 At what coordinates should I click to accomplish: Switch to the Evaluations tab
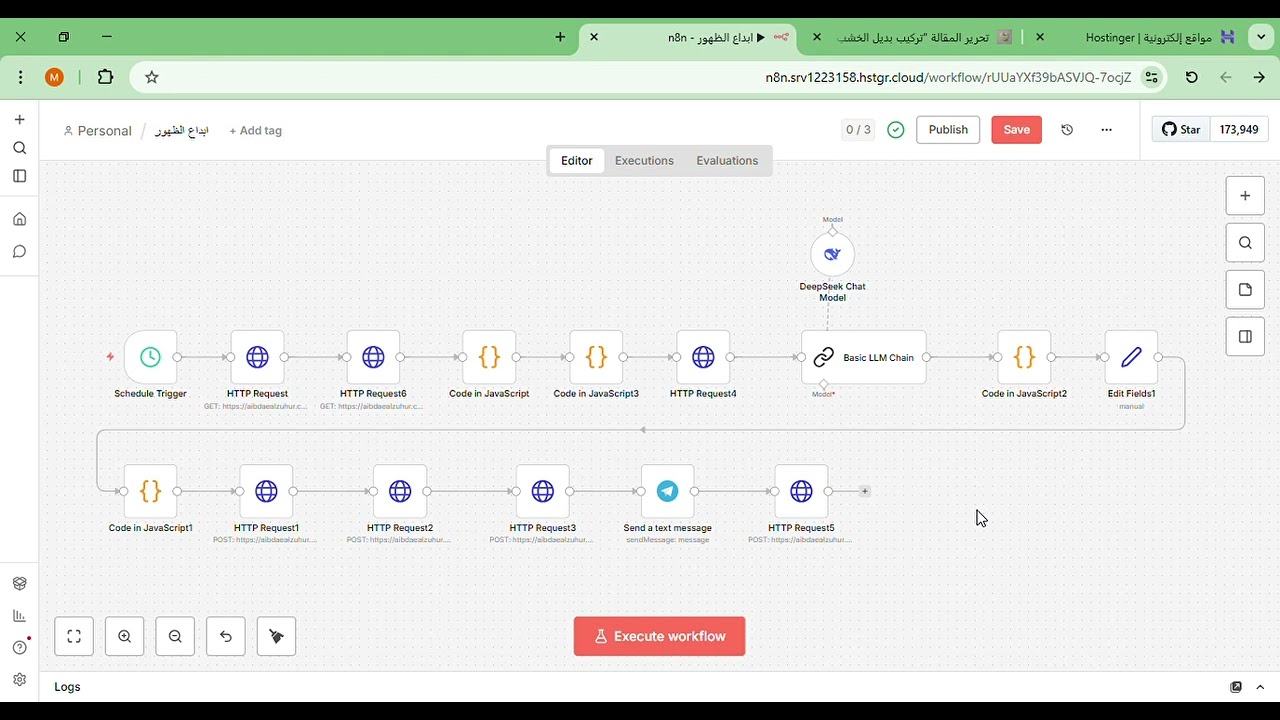(x=727, y=160)
